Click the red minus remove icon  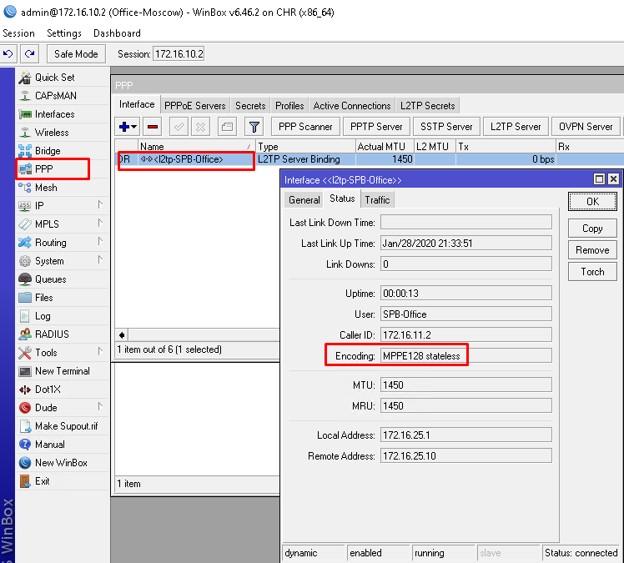(153, 127)
